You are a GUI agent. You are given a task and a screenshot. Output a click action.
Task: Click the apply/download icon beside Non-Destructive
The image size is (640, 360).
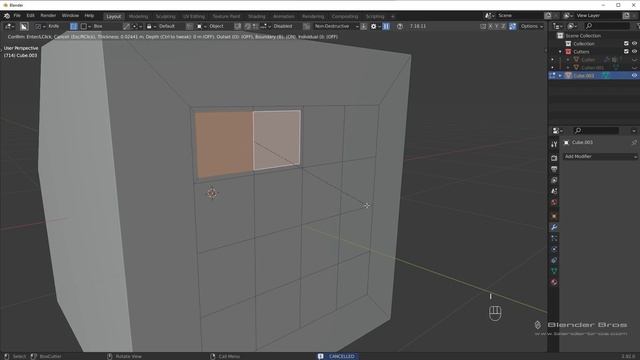pyautogui.click(x=364, y=26)
